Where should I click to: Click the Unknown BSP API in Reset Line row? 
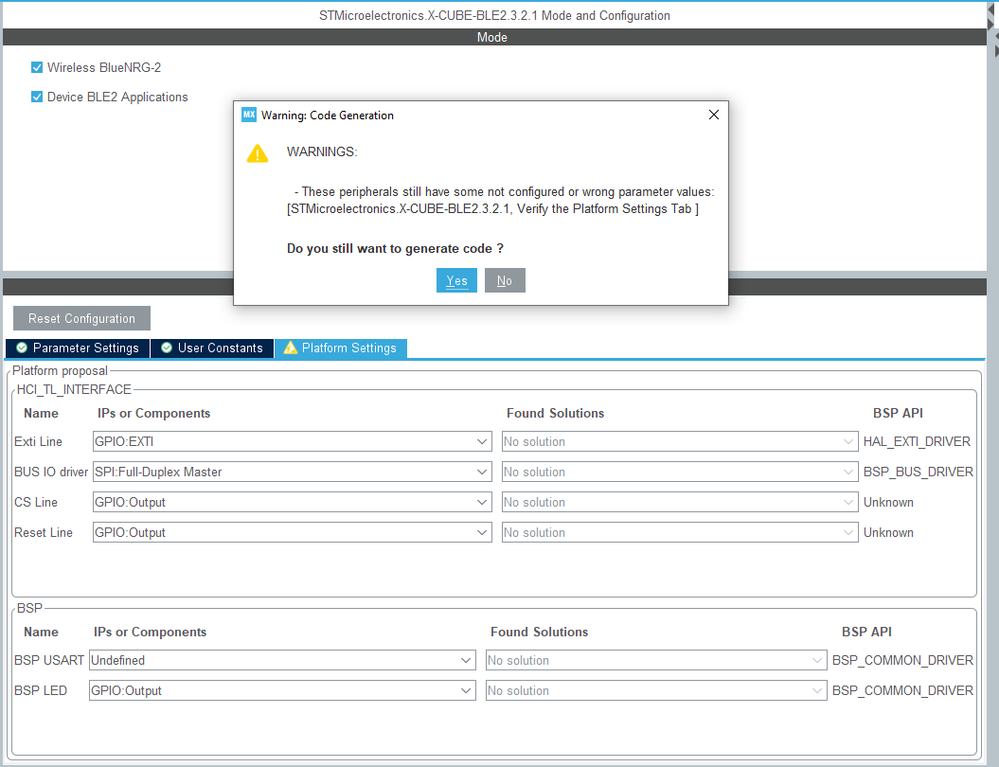pos(888,533)
